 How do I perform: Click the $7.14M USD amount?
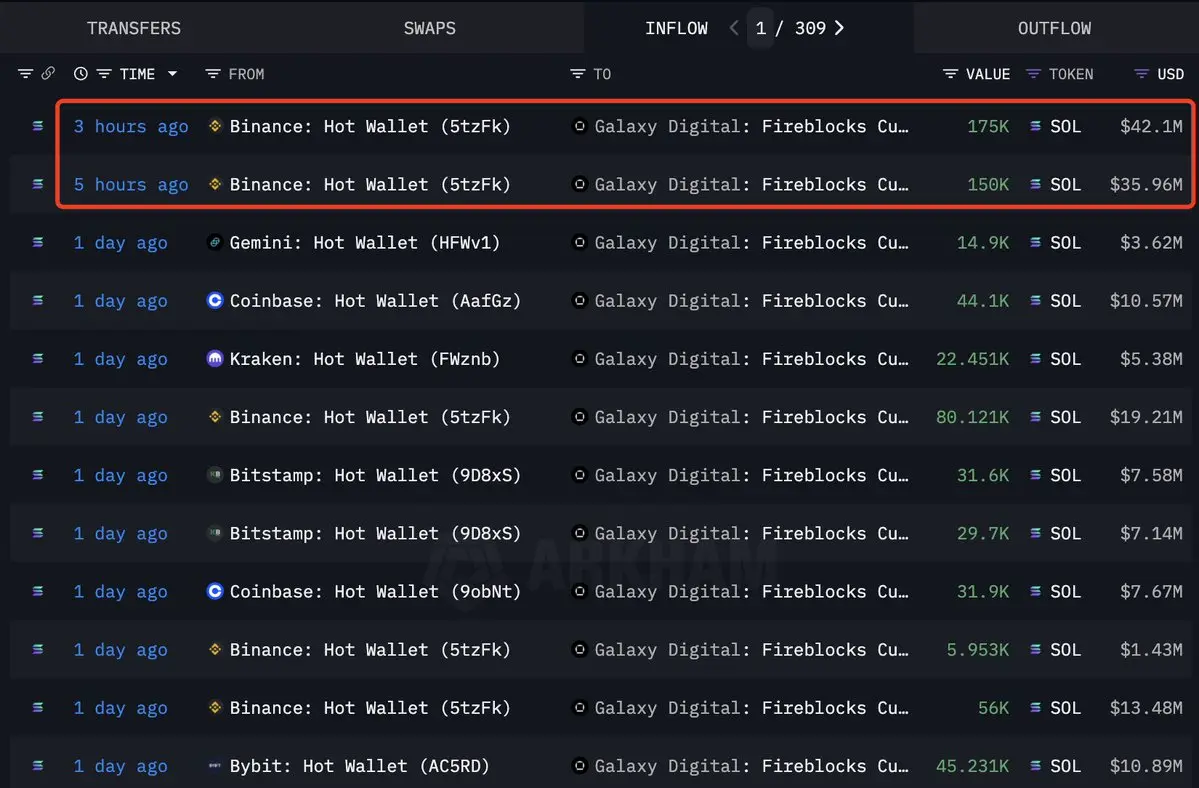1151,533
